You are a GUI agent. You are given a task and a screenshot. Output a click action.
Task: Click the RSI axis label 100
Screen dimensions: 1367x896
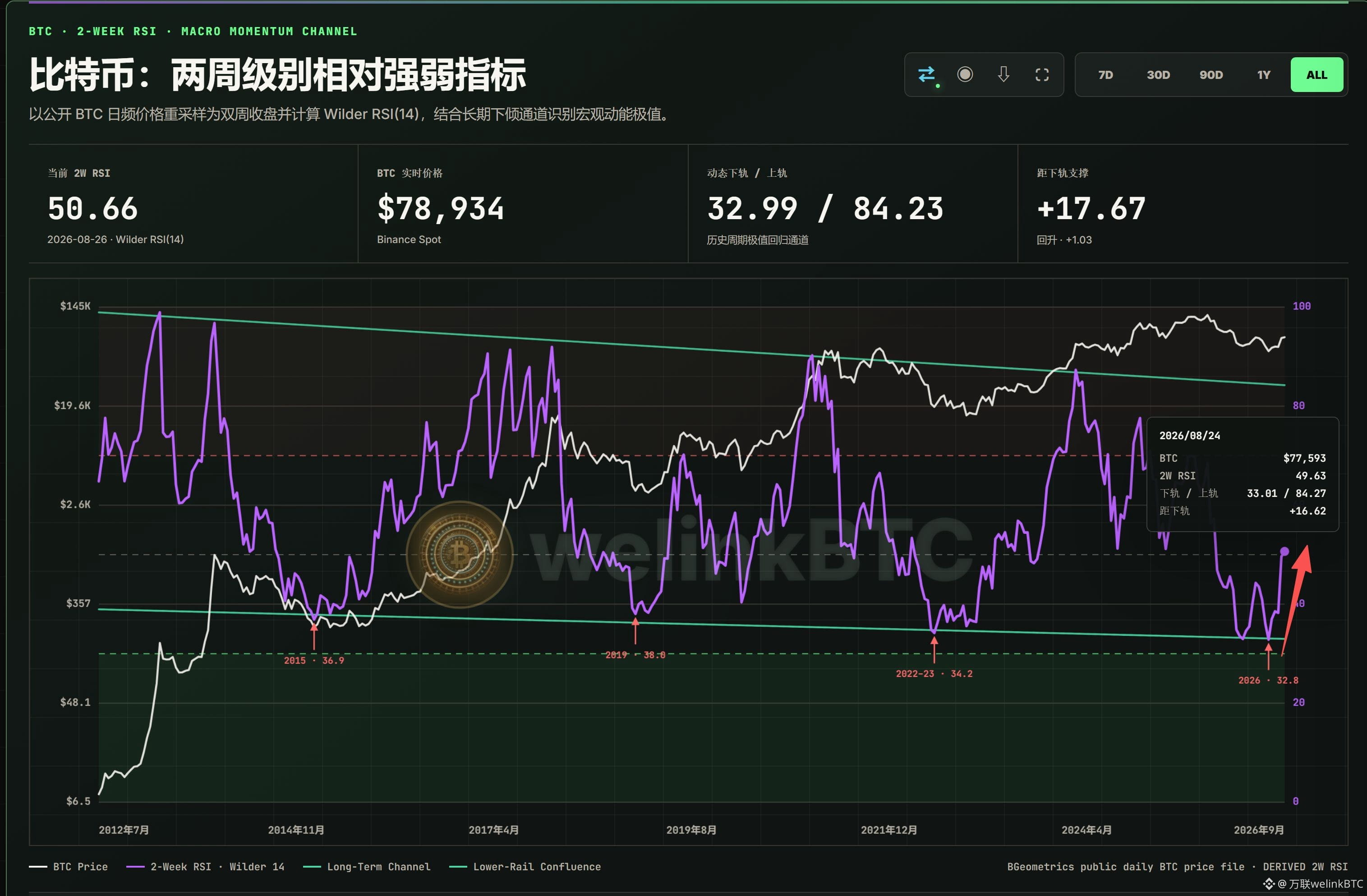(1302, 306)
